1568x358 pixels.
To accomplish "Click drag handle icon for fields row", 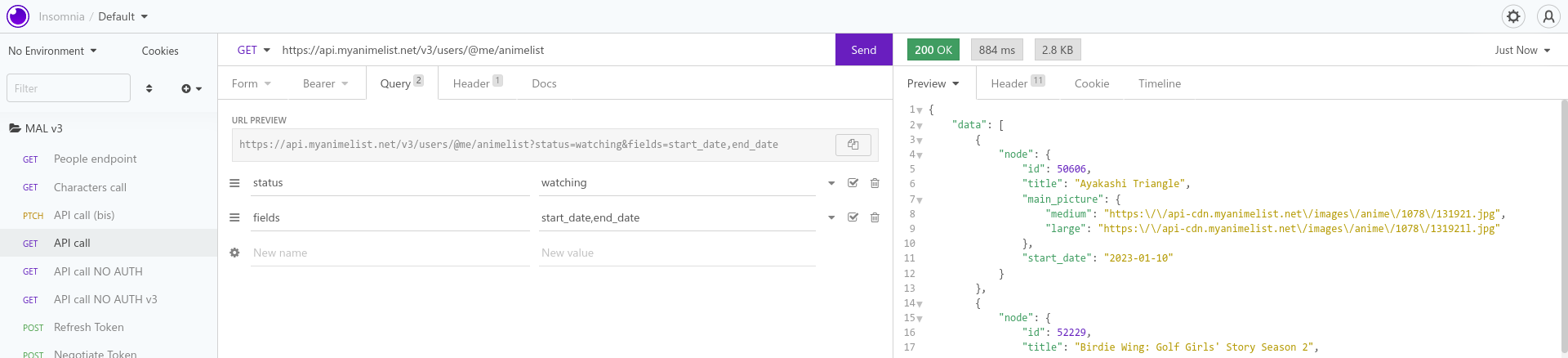I will pos(234,217).
